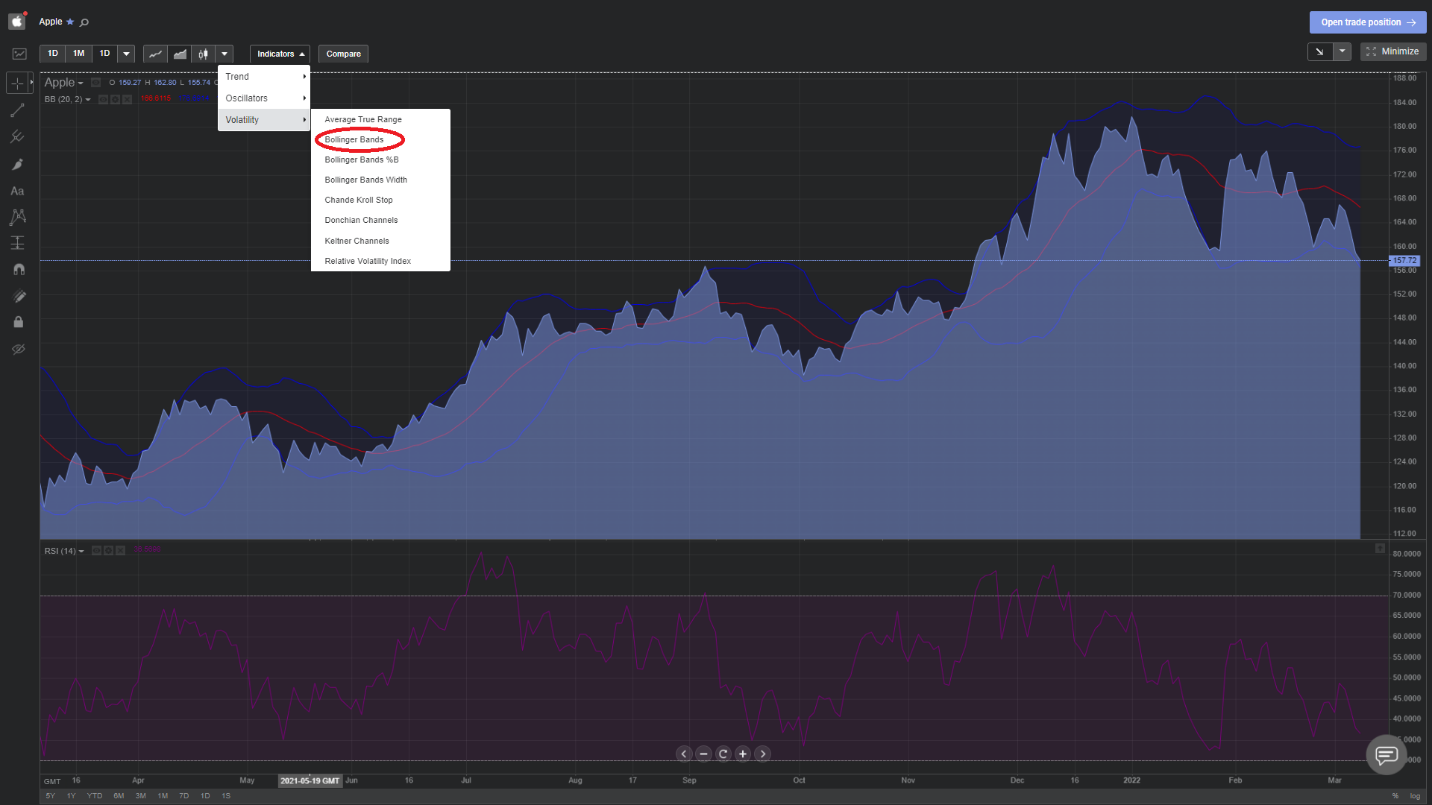Toggle magnet snap mode

pyautogui.click(x=17, y=269)
